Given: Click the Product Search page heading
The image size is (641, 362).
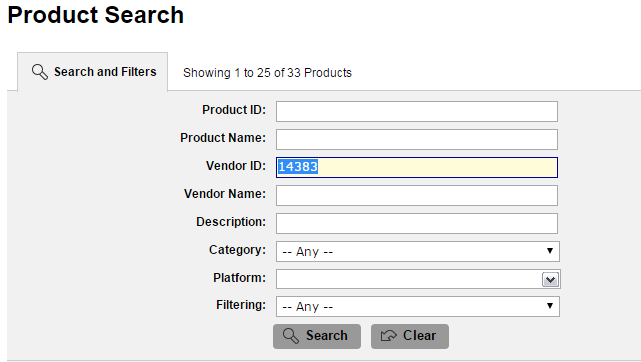Looking at the screenshot, I should [x=96, y=15].
